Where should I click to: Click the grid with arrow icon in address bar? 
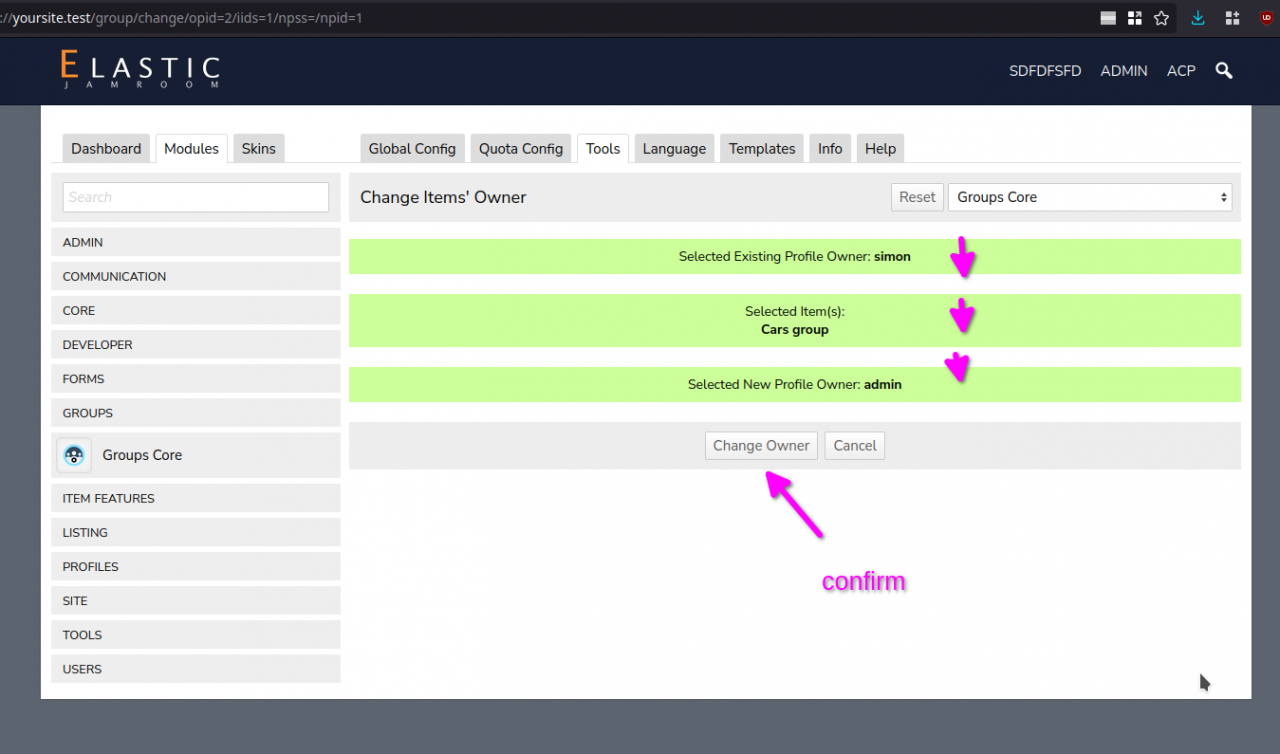coord(1134,18)
